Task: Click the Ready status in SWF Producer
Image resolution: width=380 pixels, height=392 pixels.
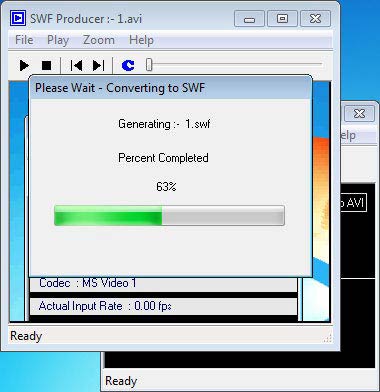Action: (26, 336)
